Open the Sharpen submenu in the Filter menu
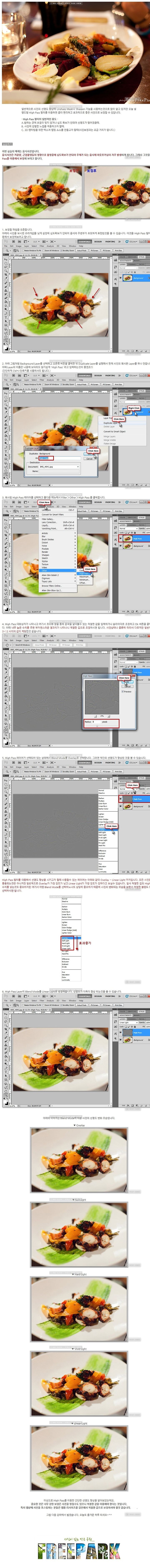 click(x=58, y=555)
